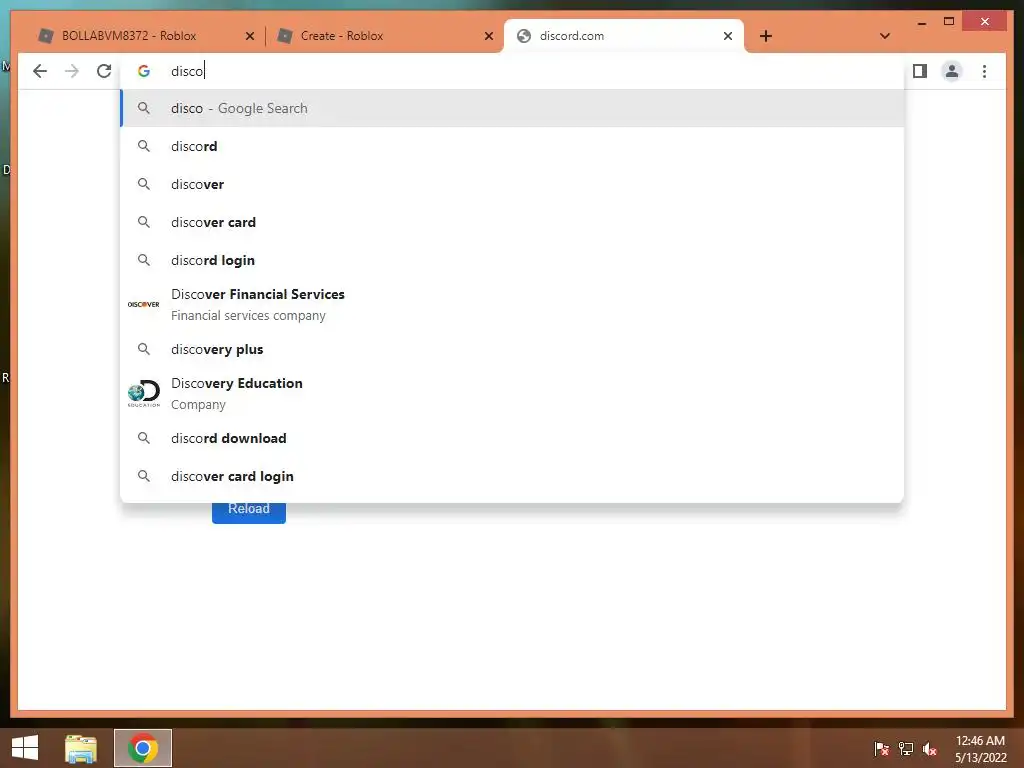Open Chrome's three-dot menu
The height and width of the screenshot is (768, 1024).
coord(984,71)
